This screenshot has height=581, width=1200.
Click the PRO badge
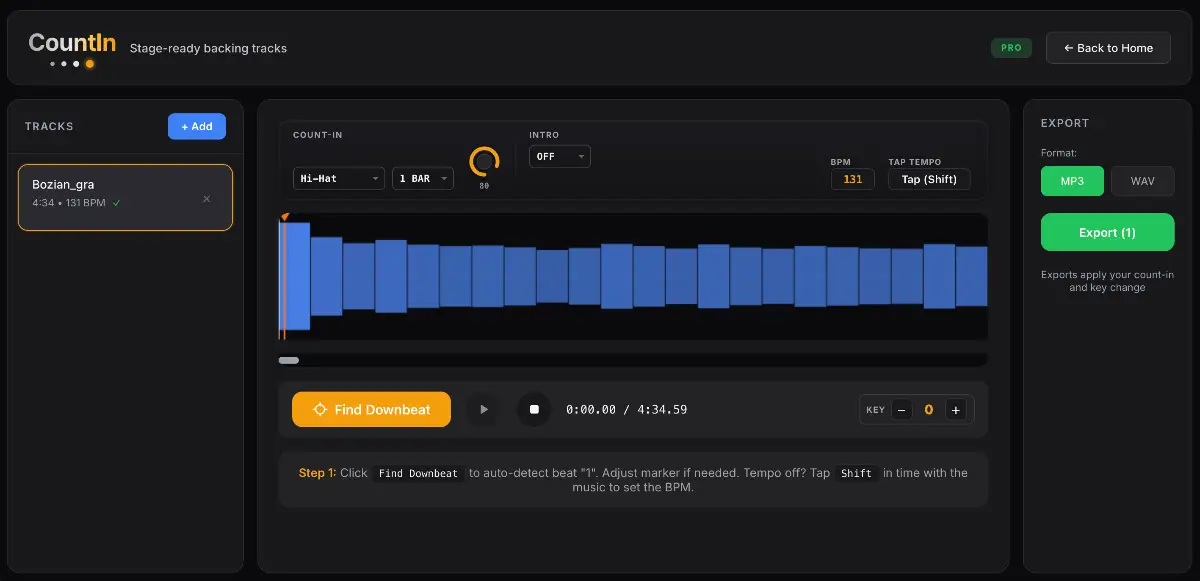coord(1011,48)
